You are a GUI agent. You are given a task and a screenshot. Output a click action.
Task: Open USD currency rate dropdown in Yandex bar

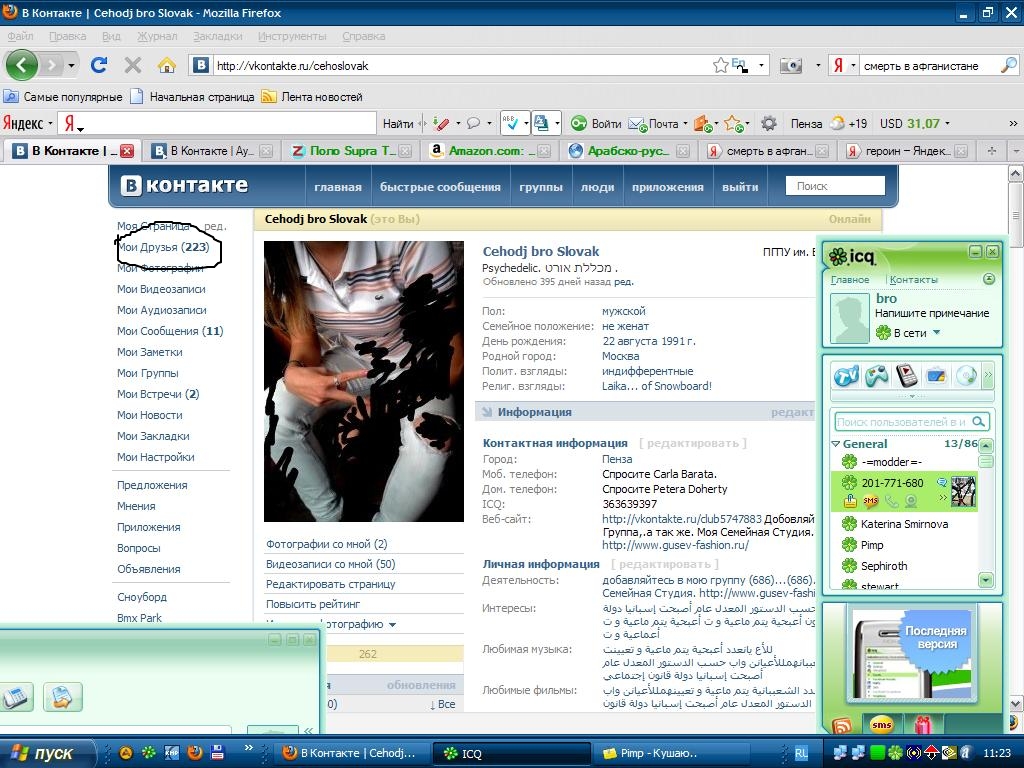pos(947,123)
